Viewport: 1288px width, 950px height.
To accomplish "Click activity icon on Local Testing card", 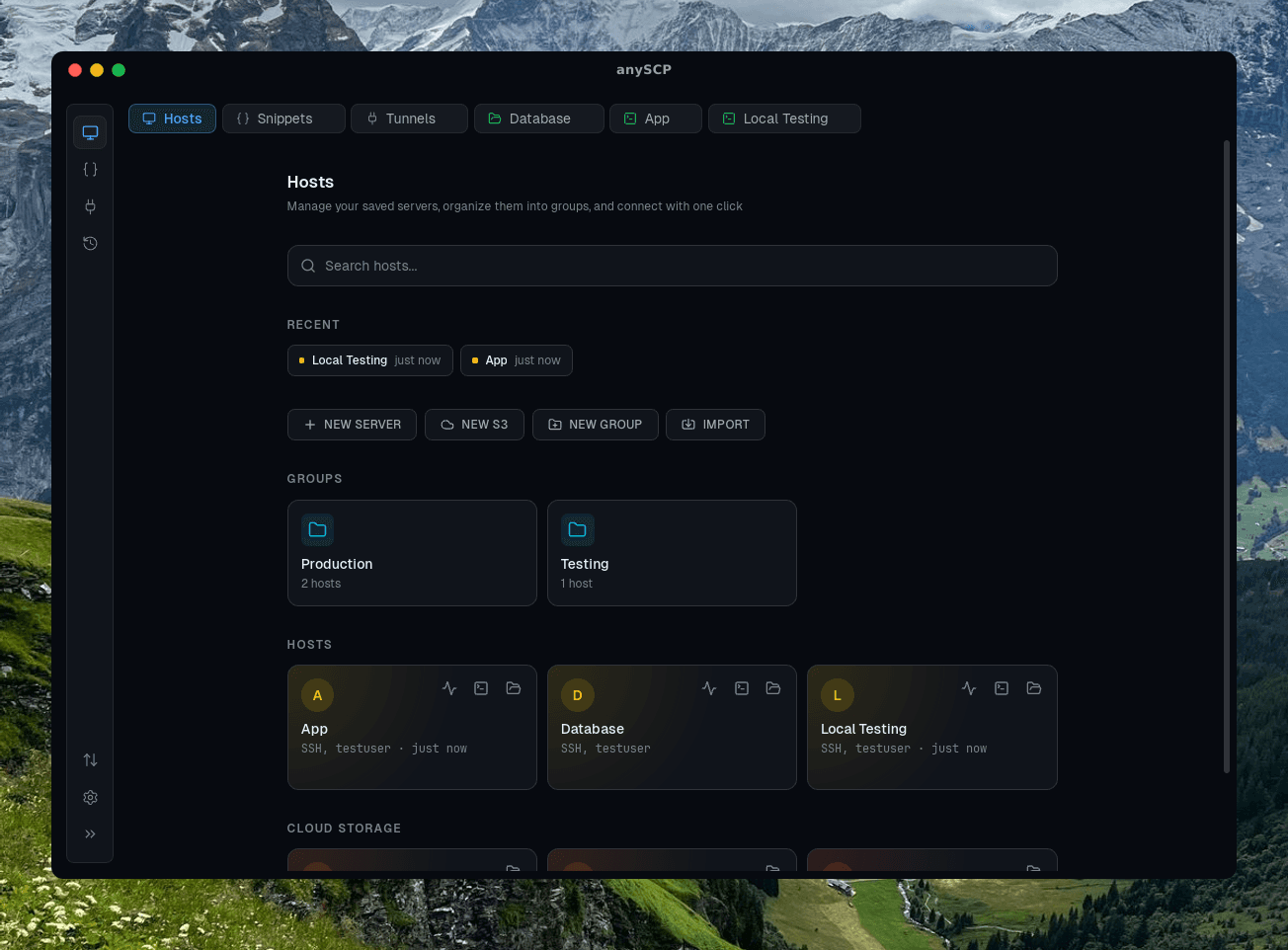I will click(969, 688).
